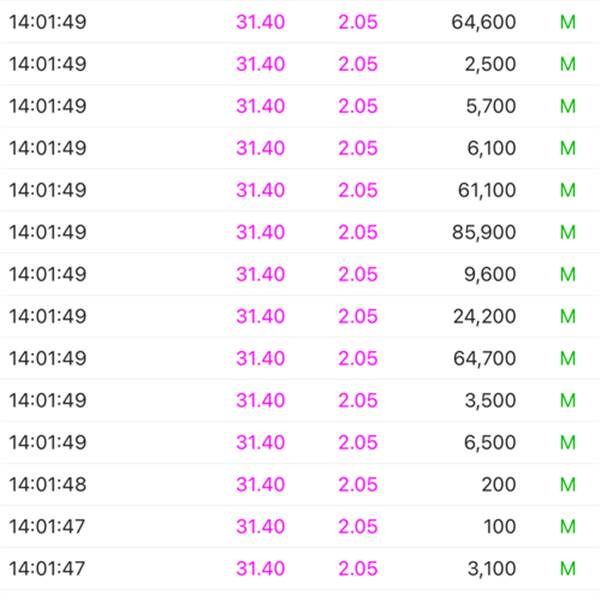Click the M marker beside volume 3,100
This screenshot has width=600, height=600.
[x=568, y=568]
